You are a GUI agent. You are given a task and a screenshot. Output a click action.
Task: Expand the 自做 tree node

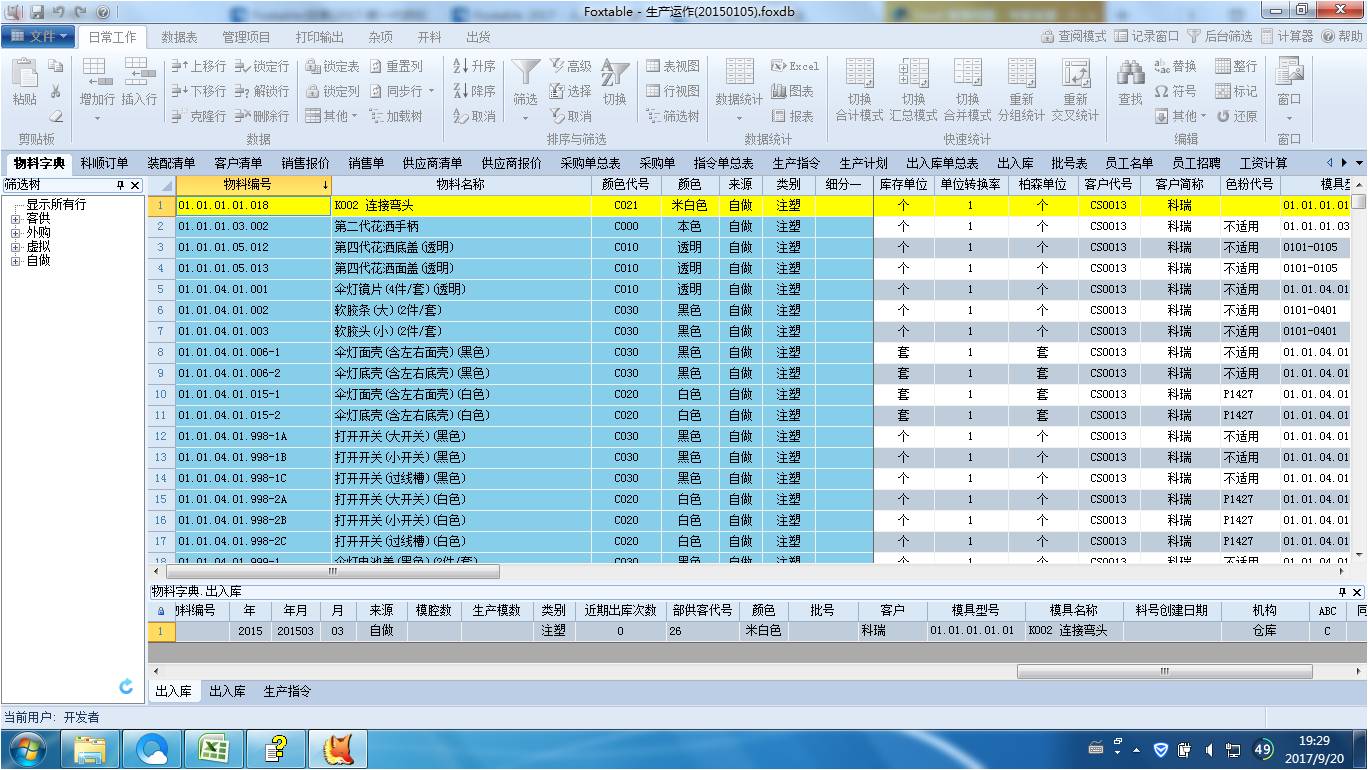click(x=16, y=261)
